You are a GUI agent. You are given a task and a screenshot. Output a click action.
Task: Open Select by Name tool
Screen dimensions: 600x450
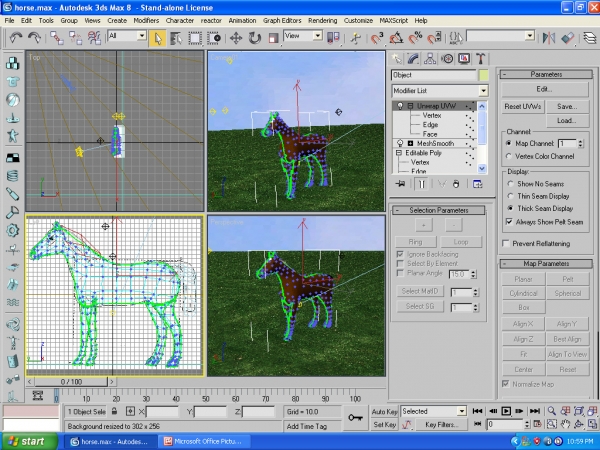176,38
